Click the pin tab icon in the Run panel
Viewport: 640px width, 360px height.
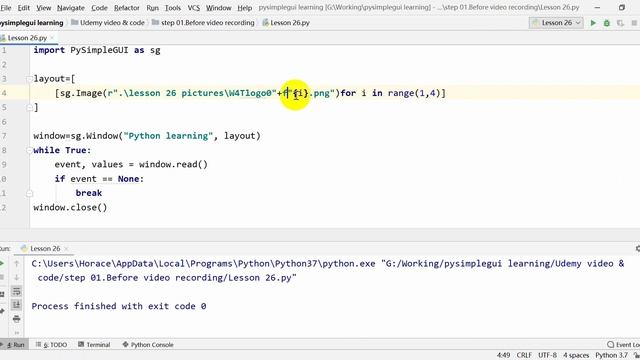[x=2, y=311]
